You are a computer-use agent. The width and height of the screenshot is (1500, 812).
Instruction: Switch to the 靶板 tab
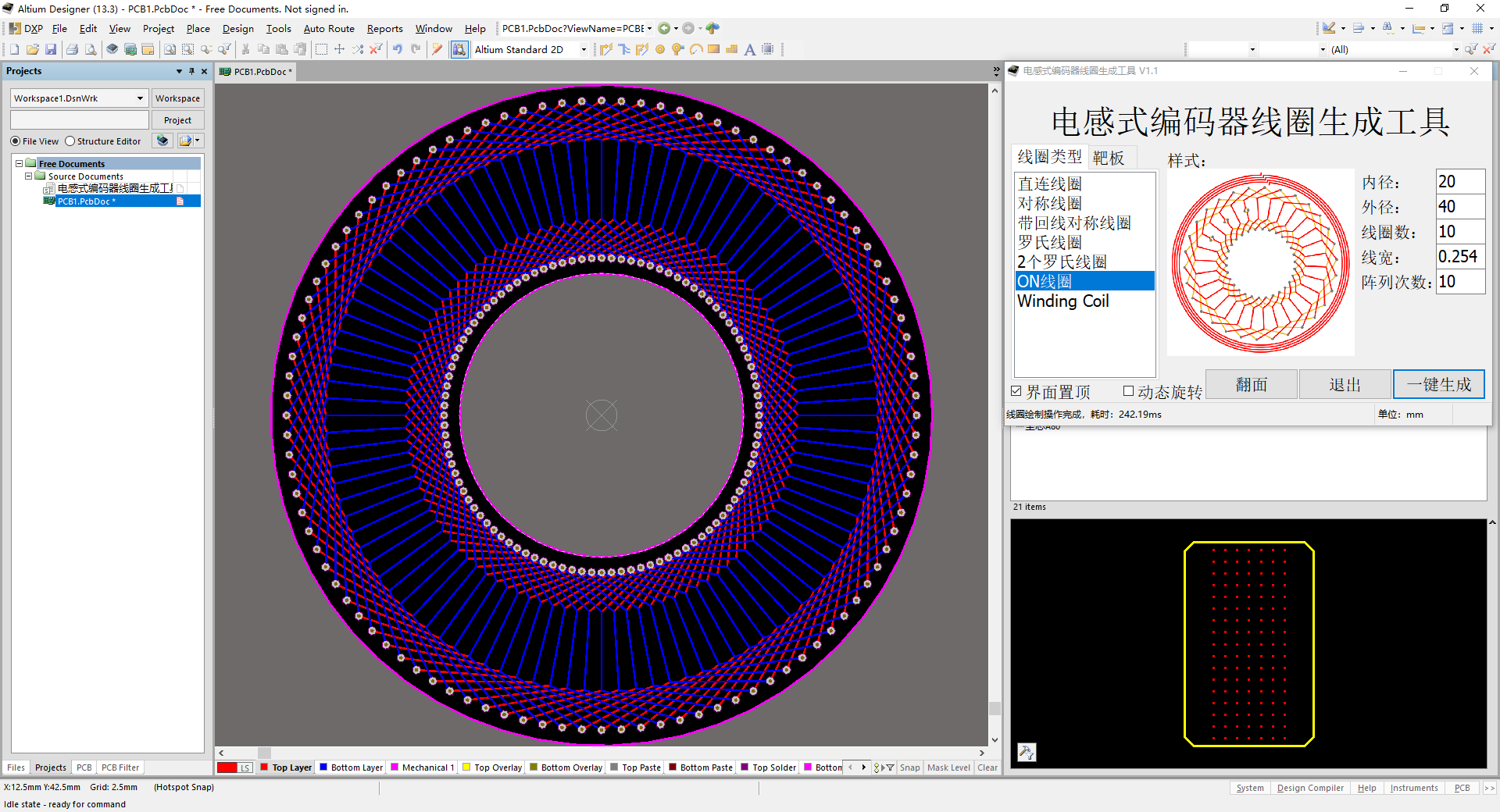(1108, 158)
